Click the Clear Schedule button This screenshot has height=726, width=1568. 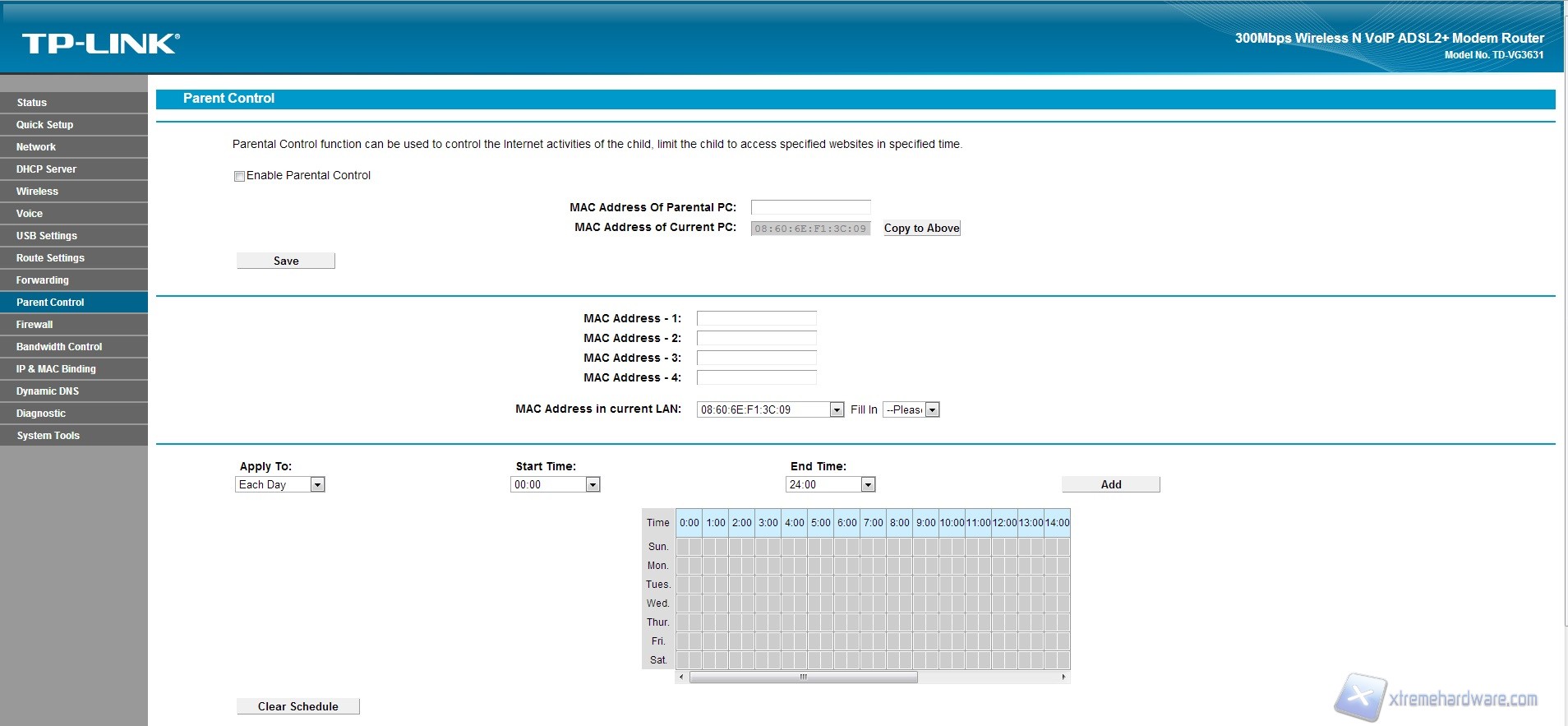(x=297, y=706)
